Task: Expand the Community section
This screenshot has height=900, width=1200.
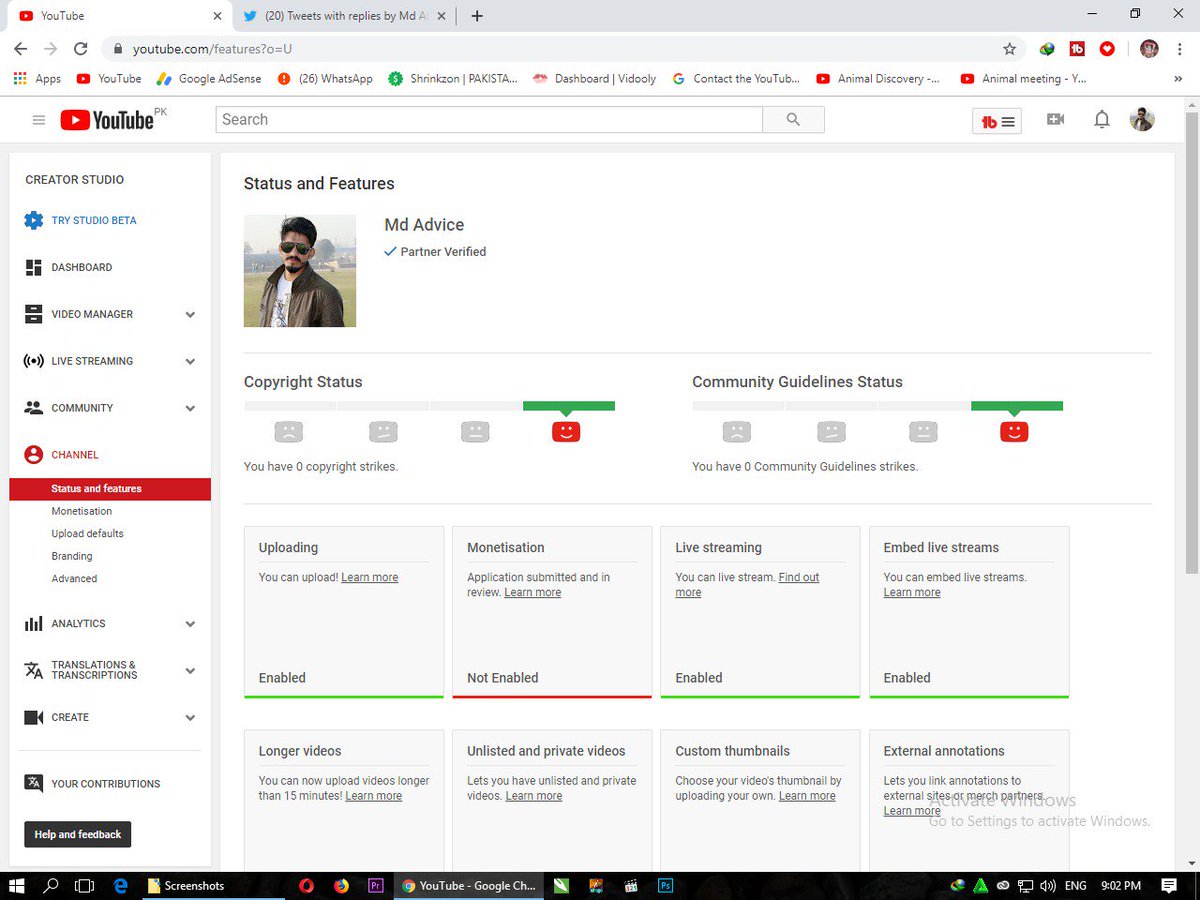Action: [x=190, y=408]
